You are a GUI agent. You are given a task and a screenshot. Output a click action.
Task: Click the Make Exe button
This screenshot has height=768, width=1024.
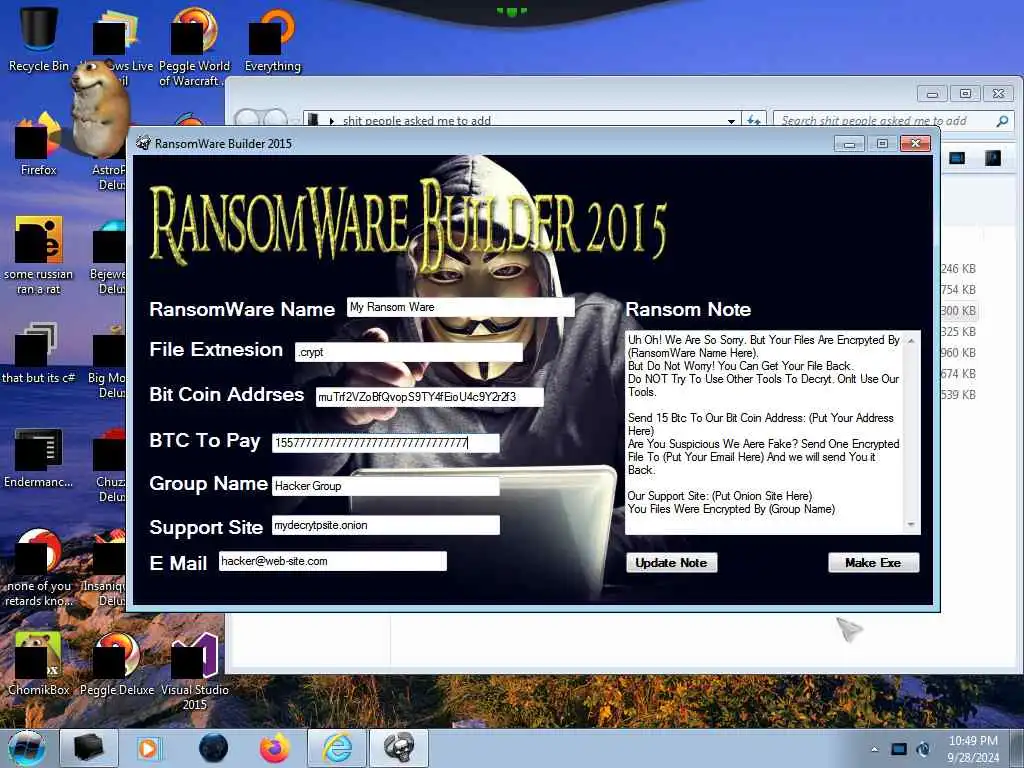(x=873, y=563)
